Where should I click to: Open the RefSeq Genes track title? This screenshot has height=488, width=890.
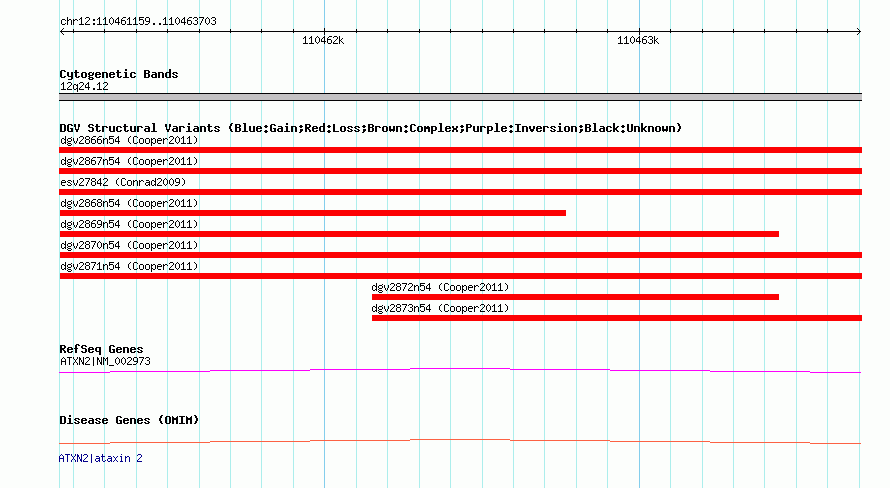tap(101, 349)
